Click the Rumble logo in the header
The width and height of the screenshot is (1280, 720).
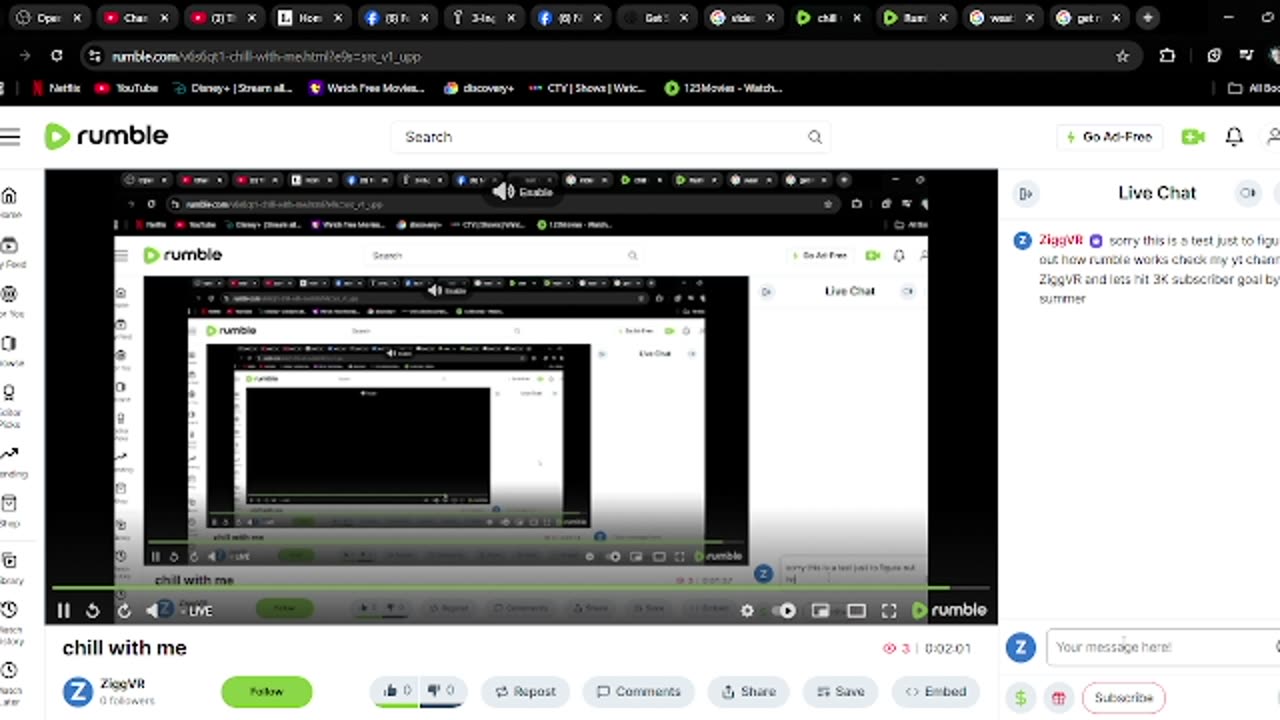point(107,136)
